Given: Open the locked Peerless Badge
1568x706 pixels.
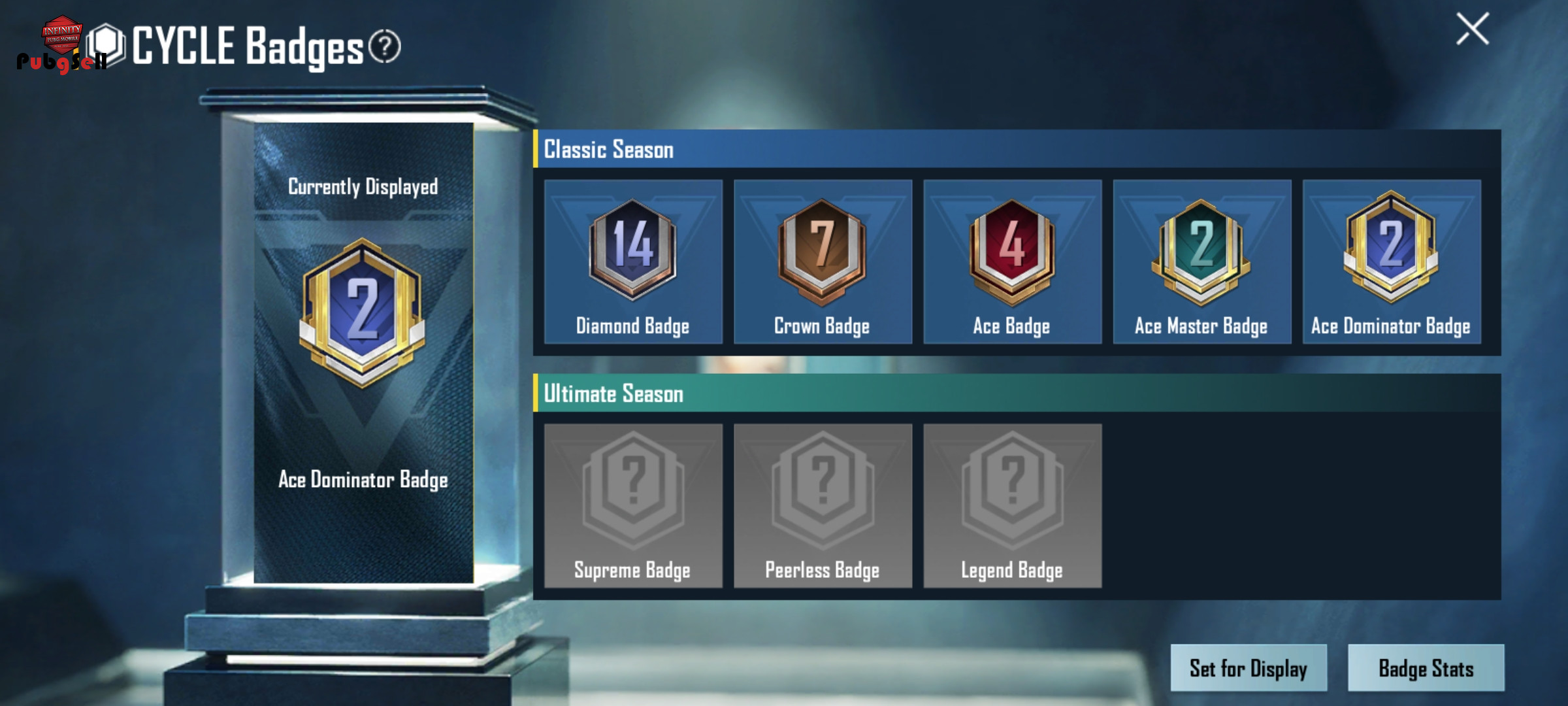Looking at the screenshot, I should 823,505.
